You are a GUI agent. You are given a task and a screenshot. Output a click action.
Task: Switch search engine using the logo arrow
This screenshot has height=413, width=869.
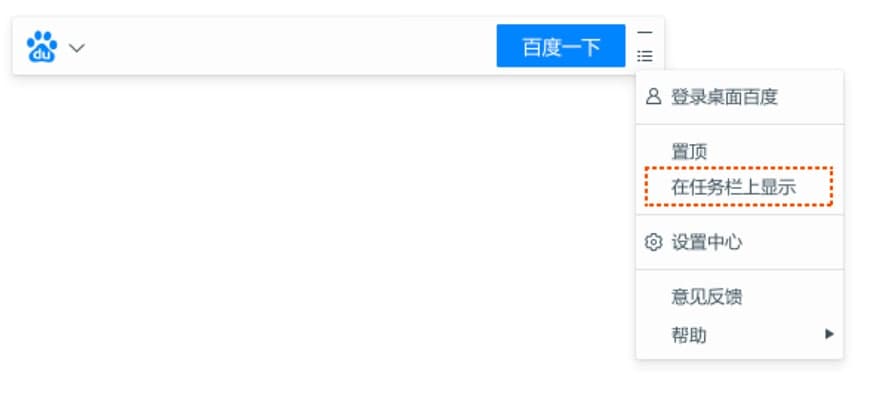tap(76, 47)
